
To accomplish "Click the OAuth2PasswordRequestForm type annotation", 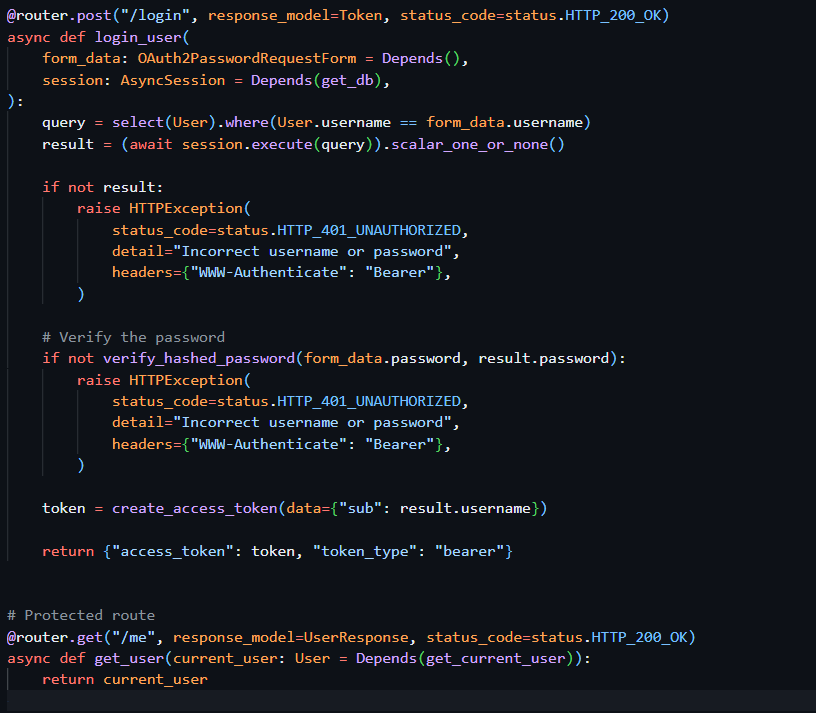I will 247,58.
